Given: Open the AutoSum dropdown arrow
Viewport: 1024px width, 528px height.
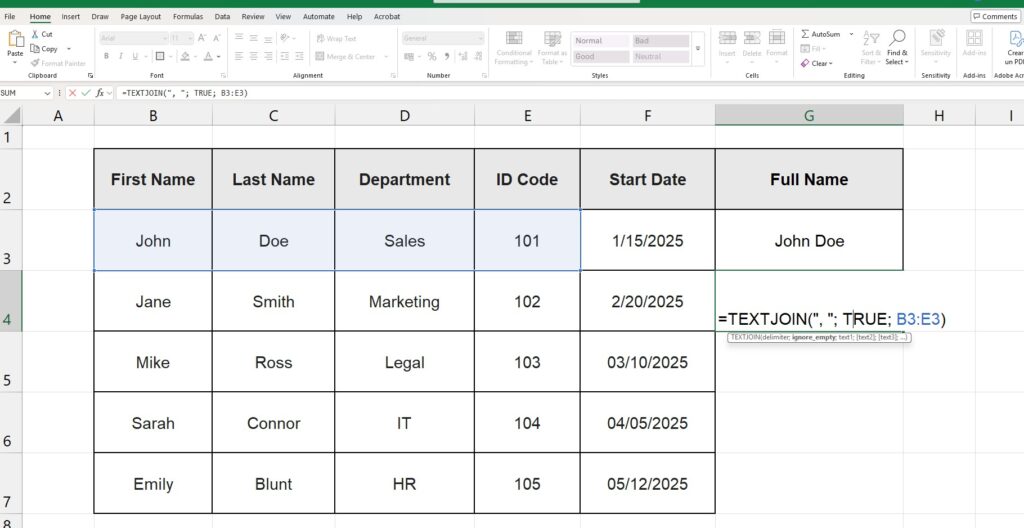Looking at the screenshot, I should pos(851,34).
